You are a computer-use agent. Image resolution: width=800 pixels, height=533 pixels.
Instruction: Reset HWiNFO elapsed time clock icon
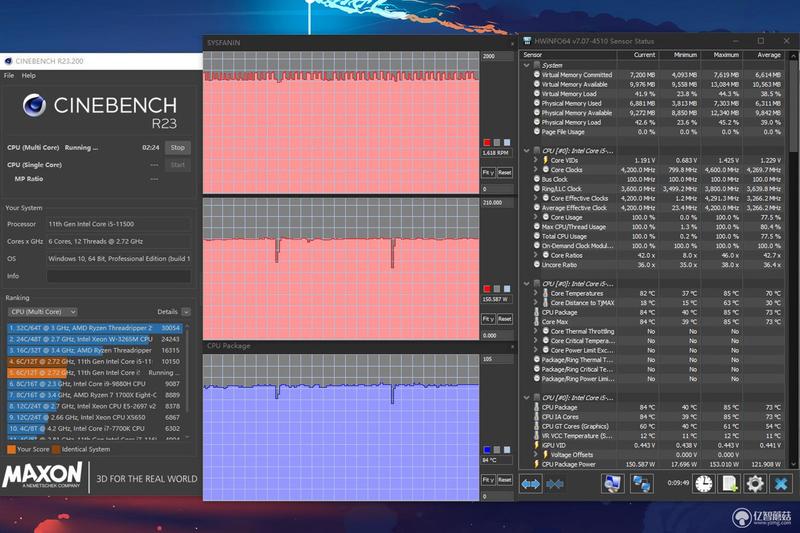tap(704, 484)
